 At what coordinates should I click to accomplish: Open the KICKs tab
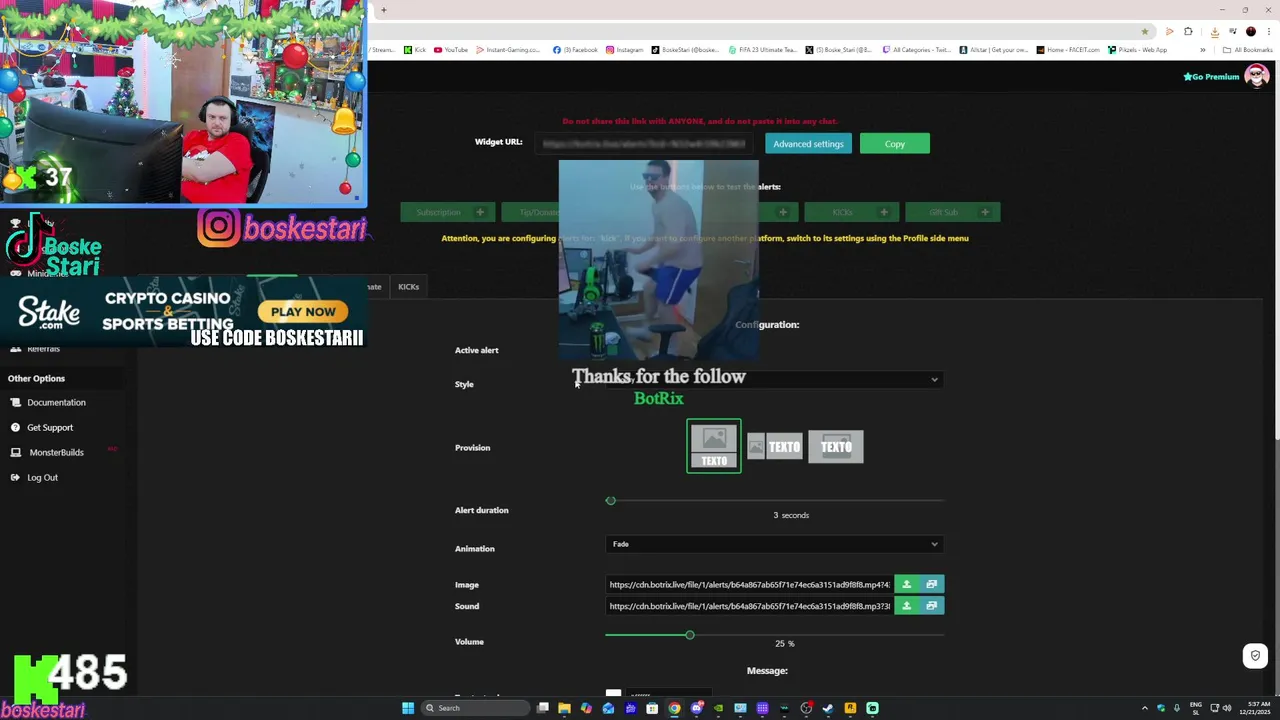click(408, 287)
